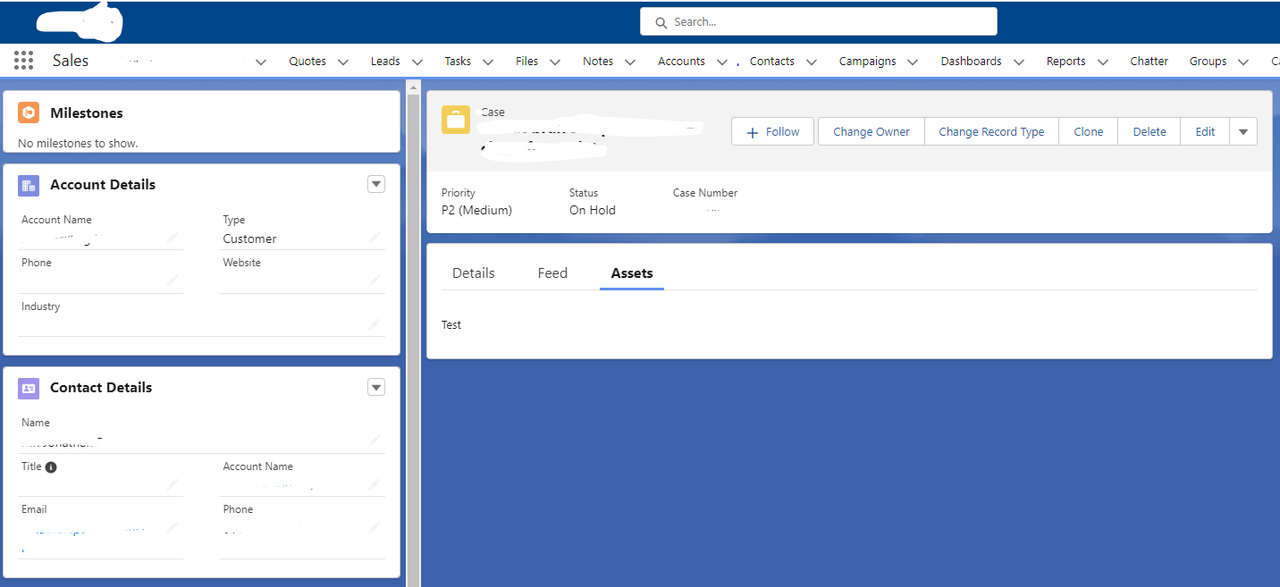The height and width of the screenshot is (587, 1280).
Task: Go to the Chatter navigation tab
Action: 1149,61
